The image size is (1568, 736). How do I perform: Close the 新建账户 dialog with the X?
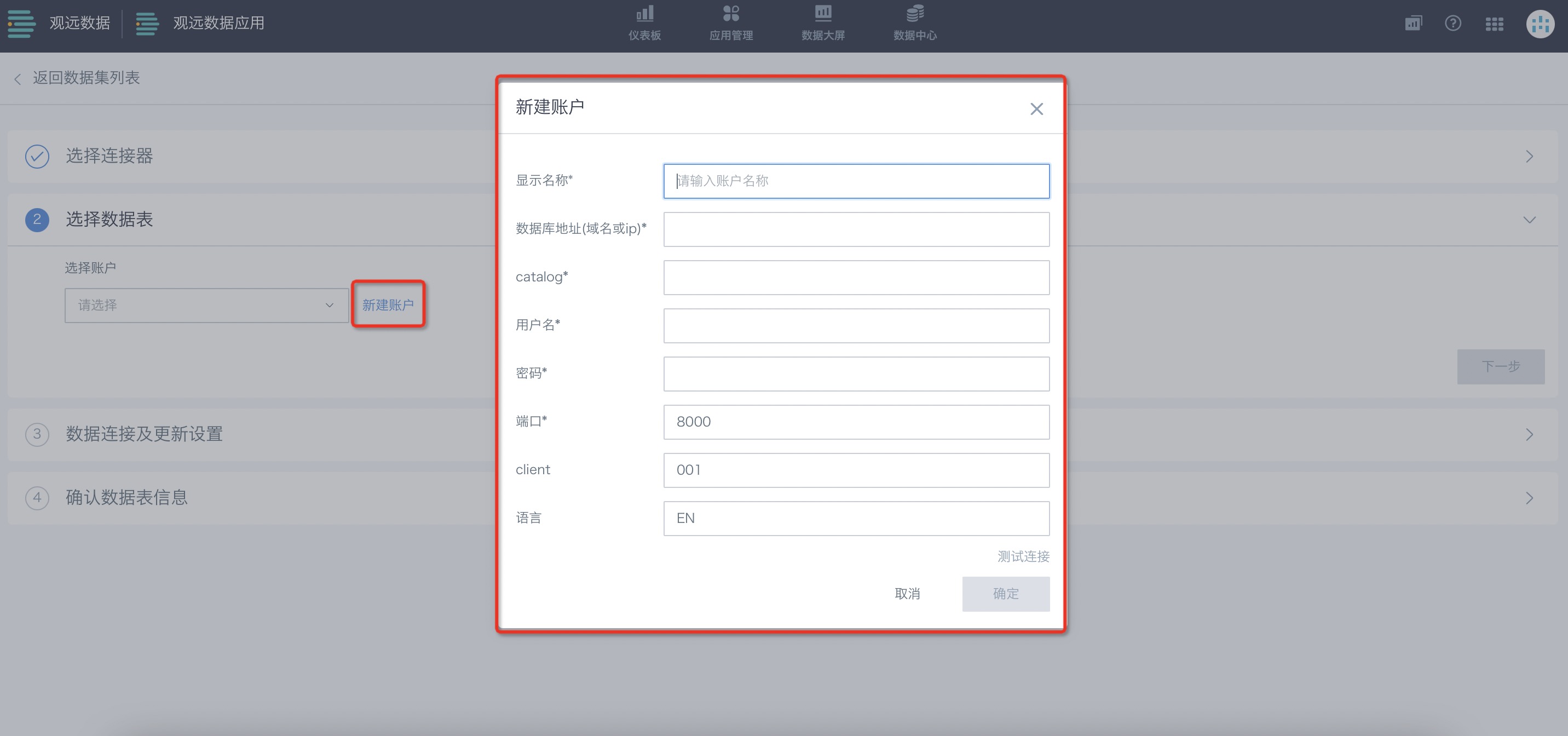[1036, 109]
